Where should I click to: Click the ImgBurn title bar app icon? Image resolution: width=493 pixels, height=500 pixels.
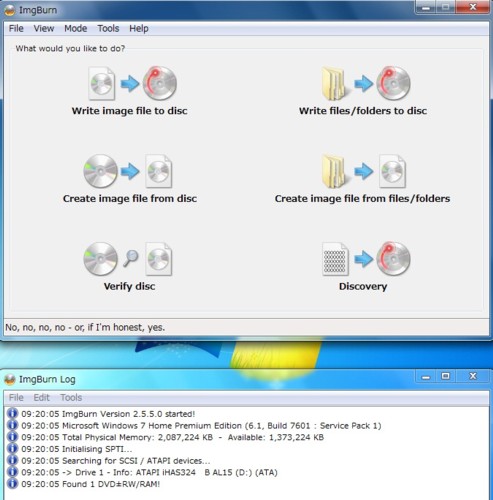pos(10,10)
